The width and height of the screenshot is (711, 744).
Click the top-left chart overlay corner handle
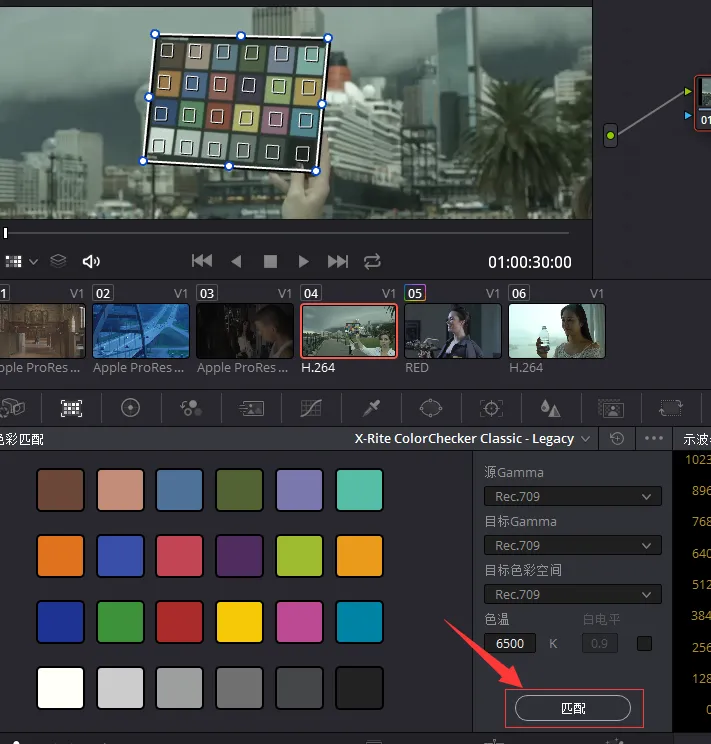pyautogui.click(x=155, y=34)
